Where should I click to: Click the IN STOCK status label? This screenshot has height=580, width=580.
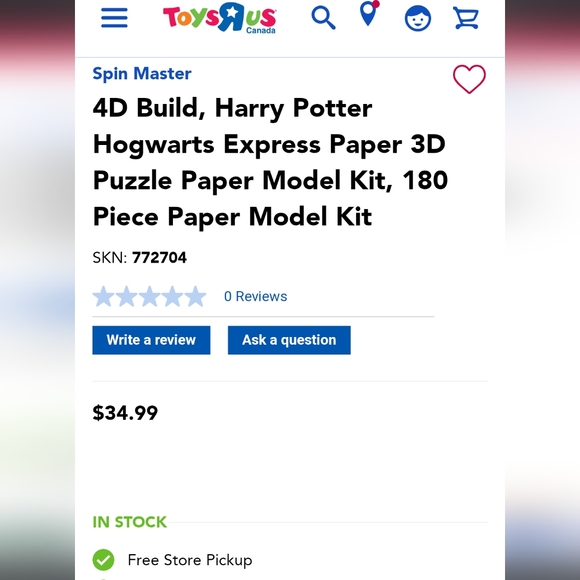(129, 522)
